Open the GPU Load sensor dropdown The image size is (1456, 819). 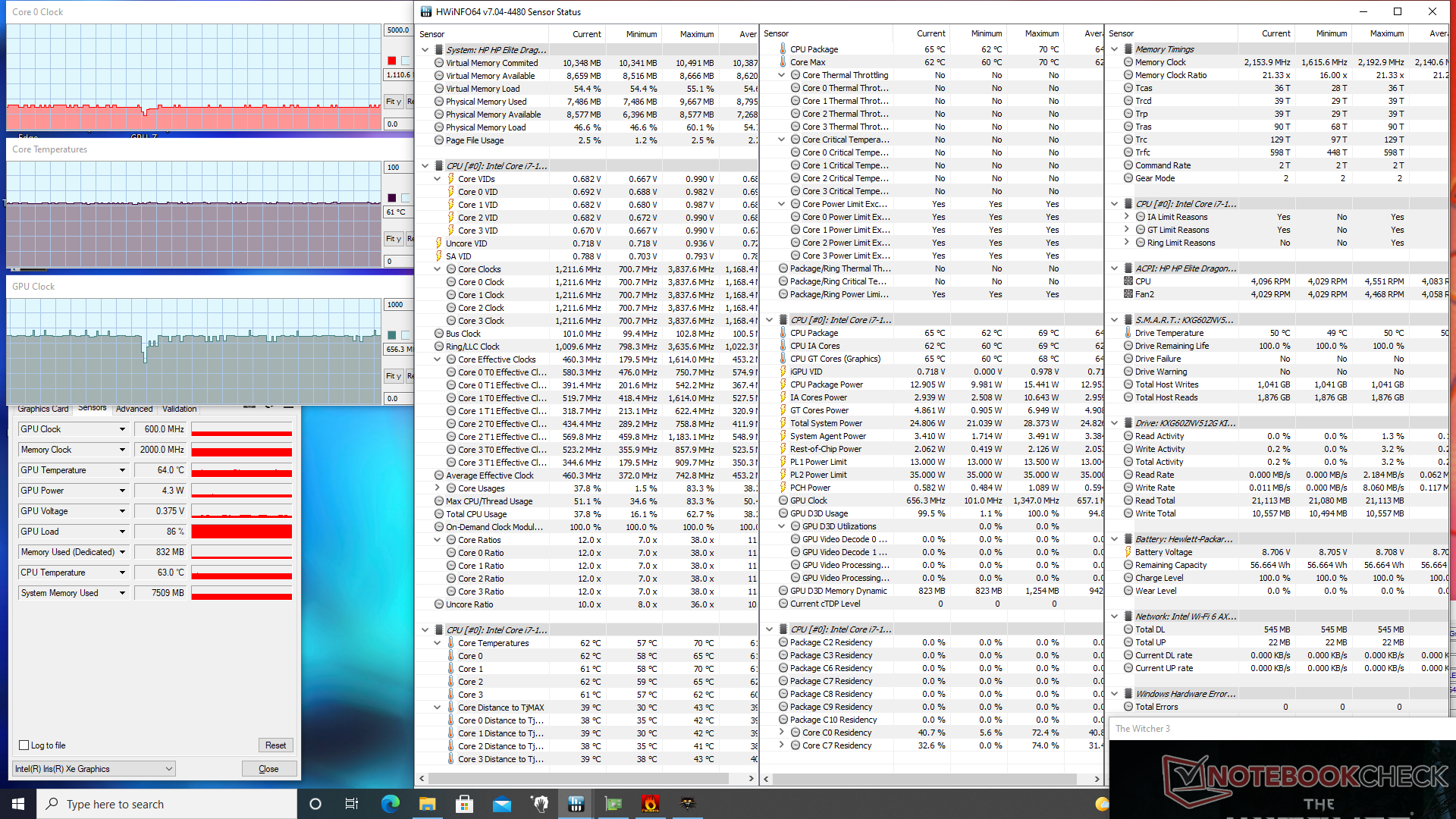click(x=122, y=532)
